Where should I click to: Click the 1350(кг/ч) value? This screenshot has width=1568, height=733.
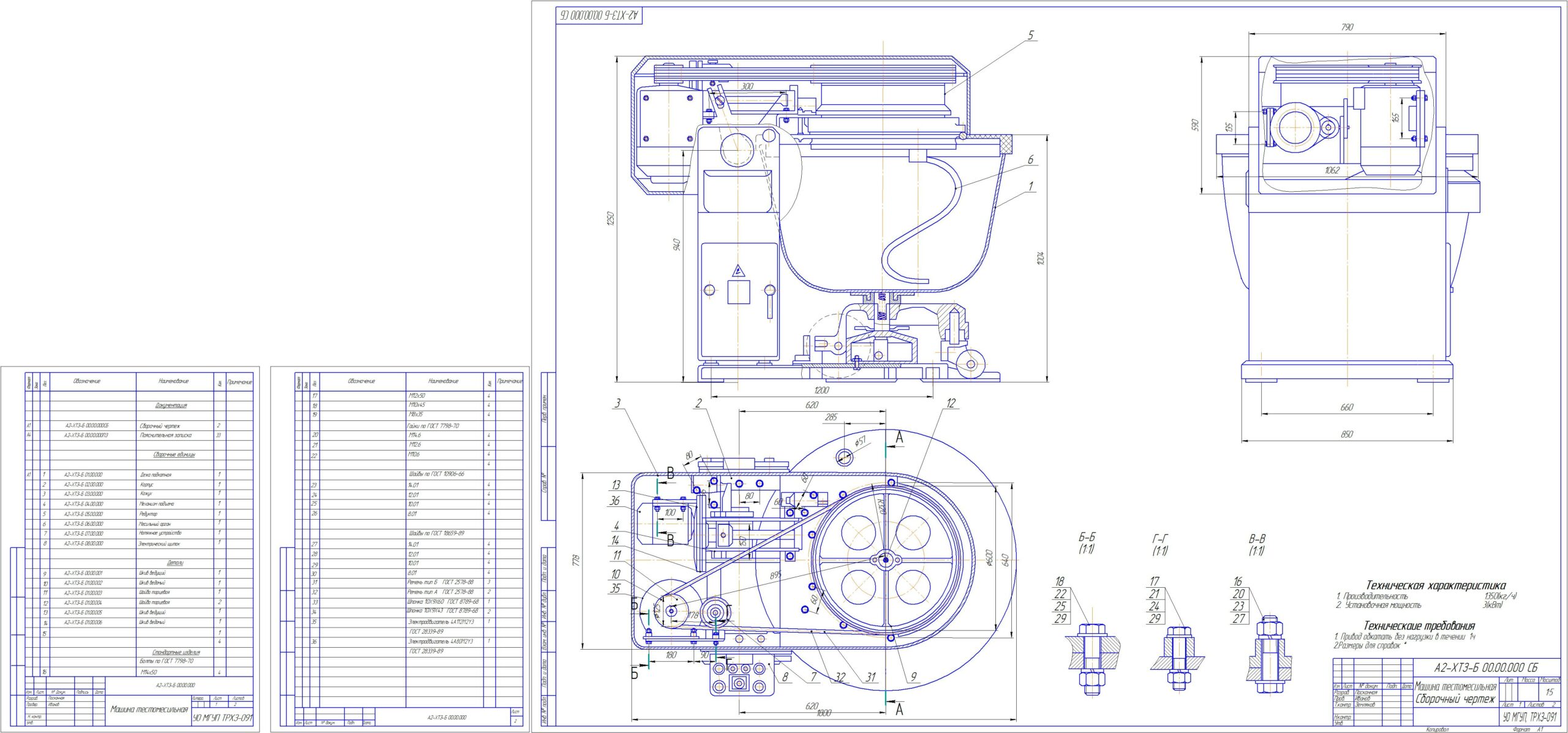click(1501, 596)
